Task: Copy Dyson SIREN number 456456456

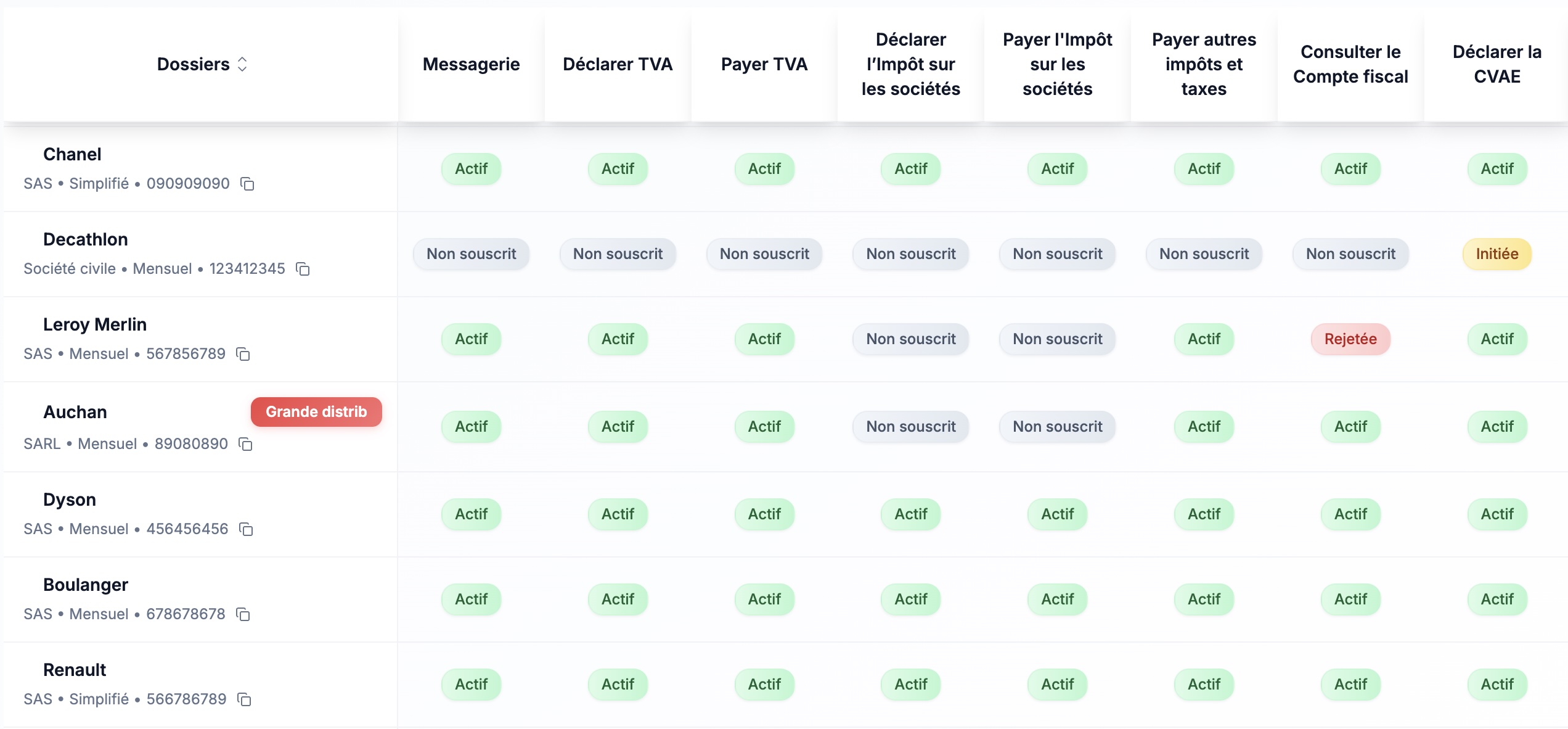Action: pos(246,529)
